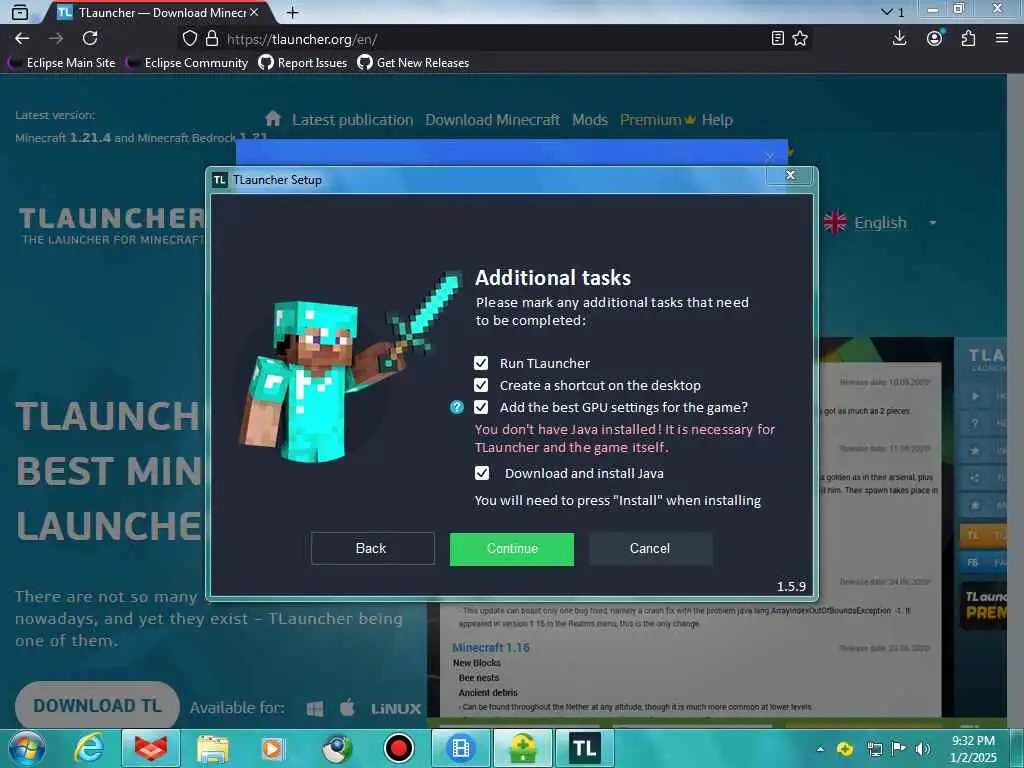The height and width of the screenshot is (768, 1024).
Task: Open the browser downloads panel
Action: [899, 39]
